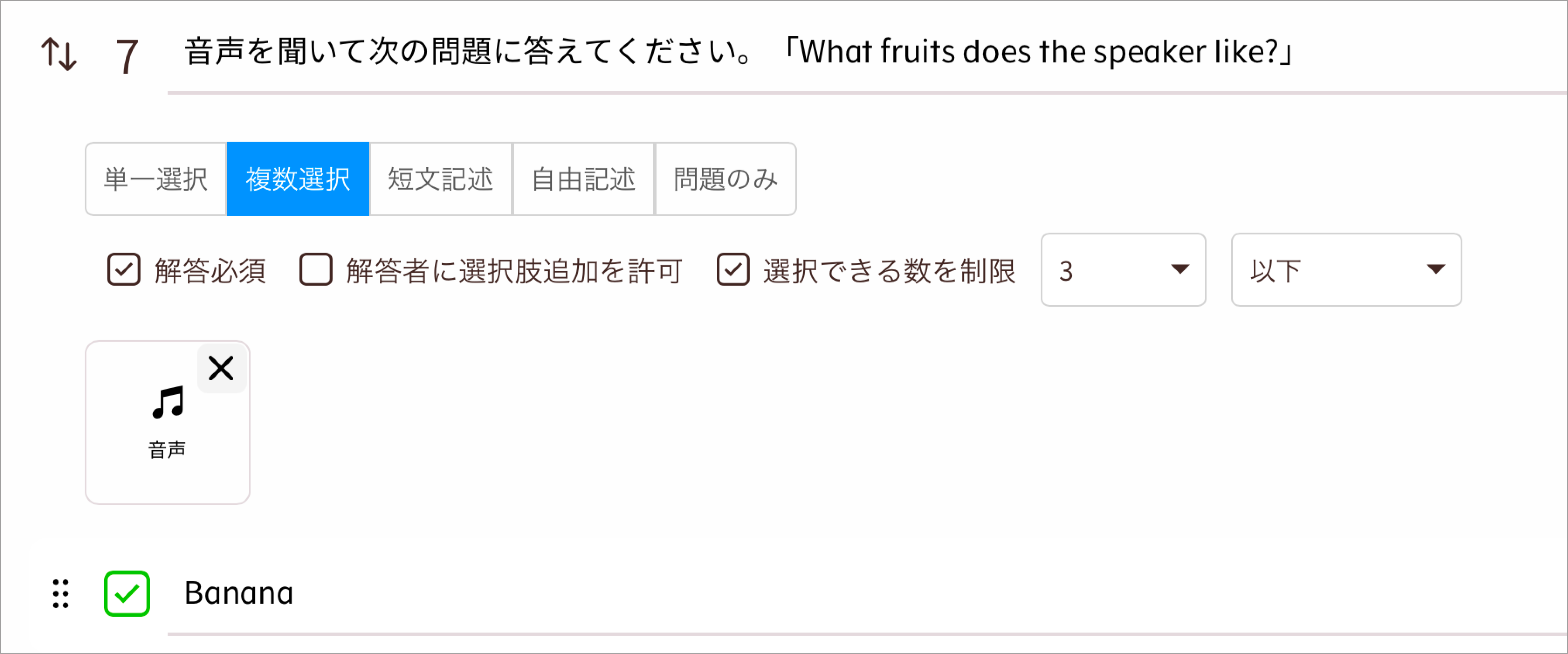This screenshot has width=1568, height=654.
Task: Click the up-down reorder arrows for question 7
Action: point(58,54)
